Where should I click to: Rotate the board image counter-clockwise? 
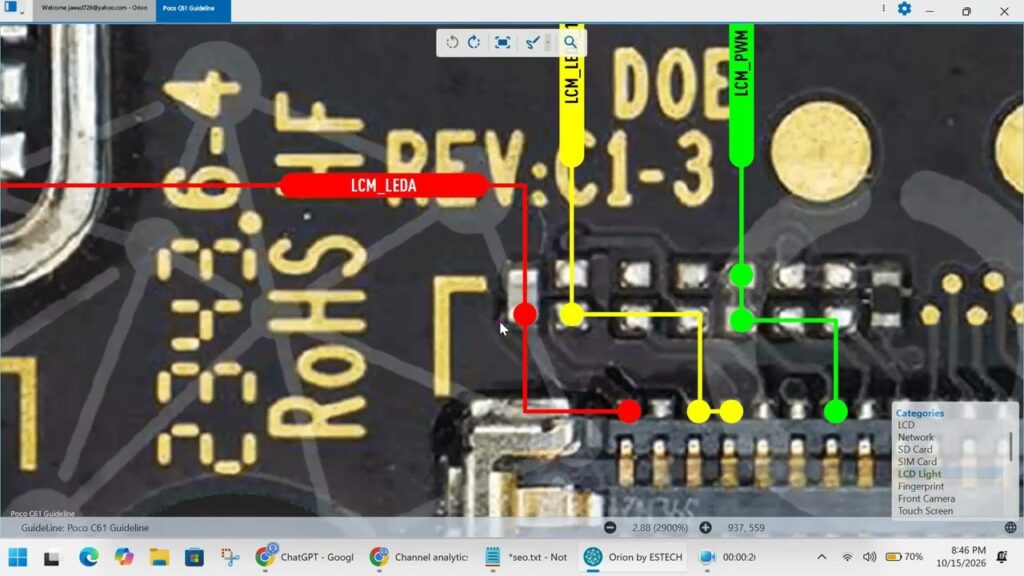452,42
